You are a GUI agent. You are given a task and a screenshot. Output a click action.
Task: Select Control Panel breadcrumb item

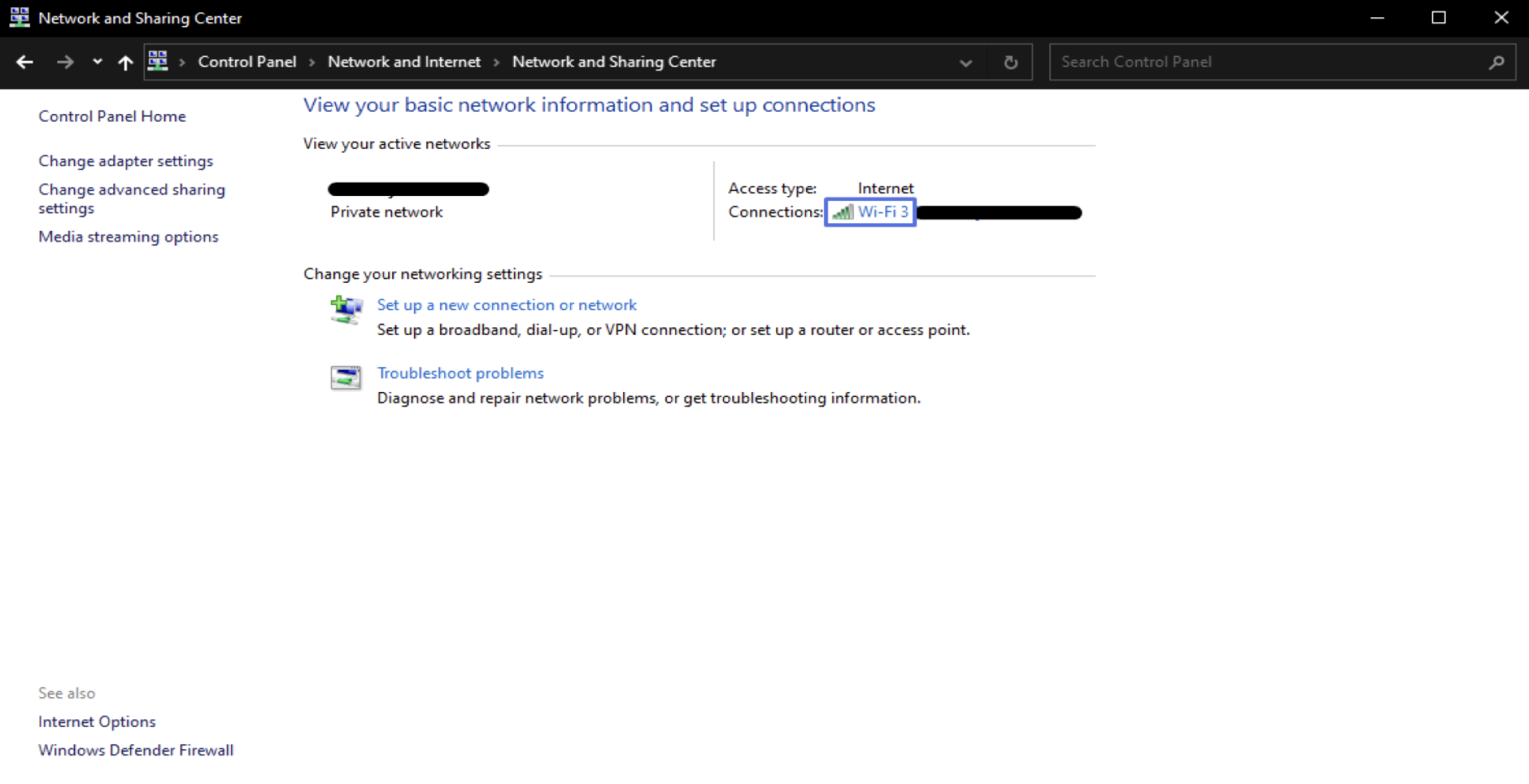click(247, 62)
